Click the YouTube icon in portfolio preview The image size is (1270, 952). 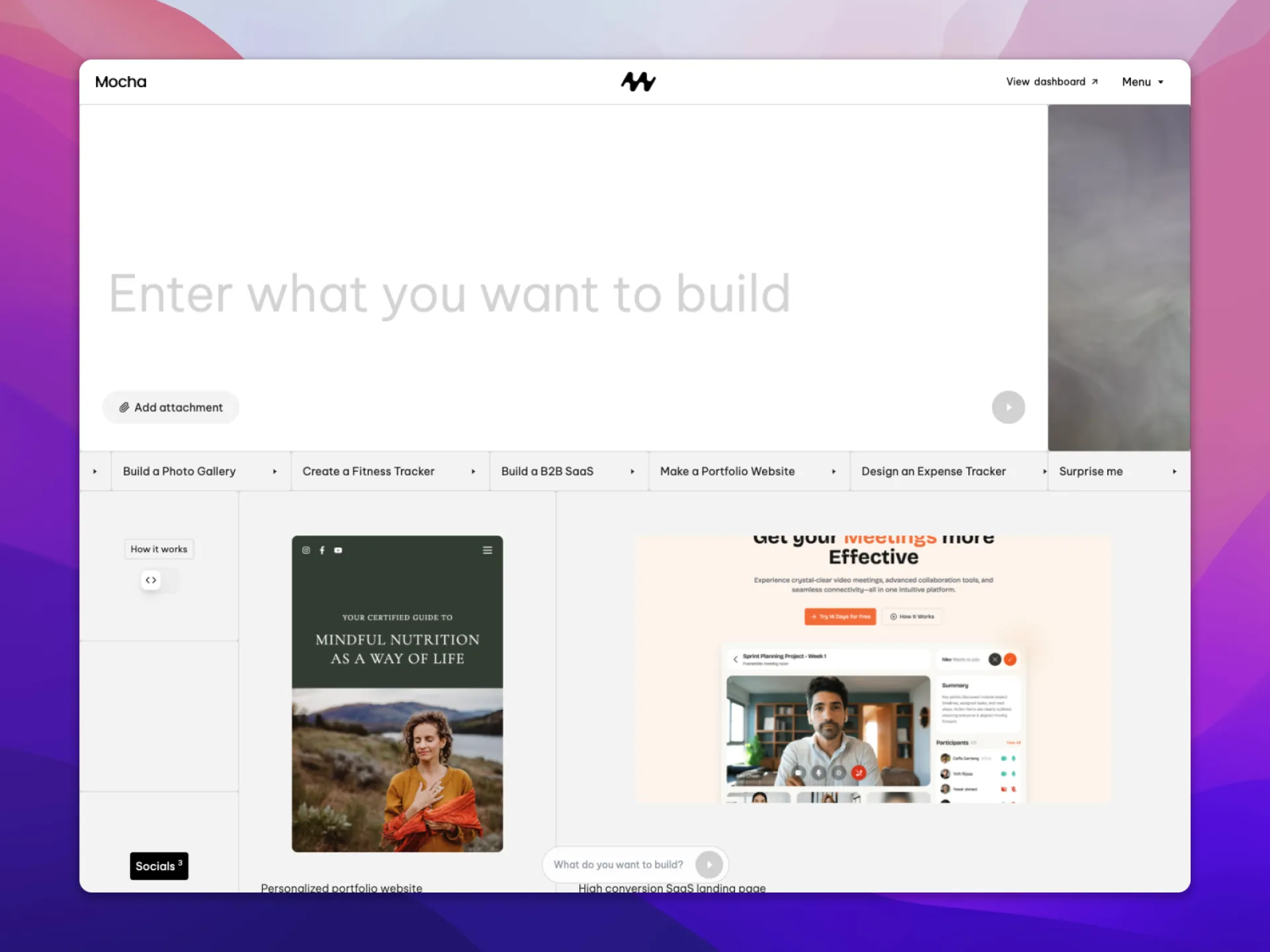pyautogui.click(x=338, y=550)
